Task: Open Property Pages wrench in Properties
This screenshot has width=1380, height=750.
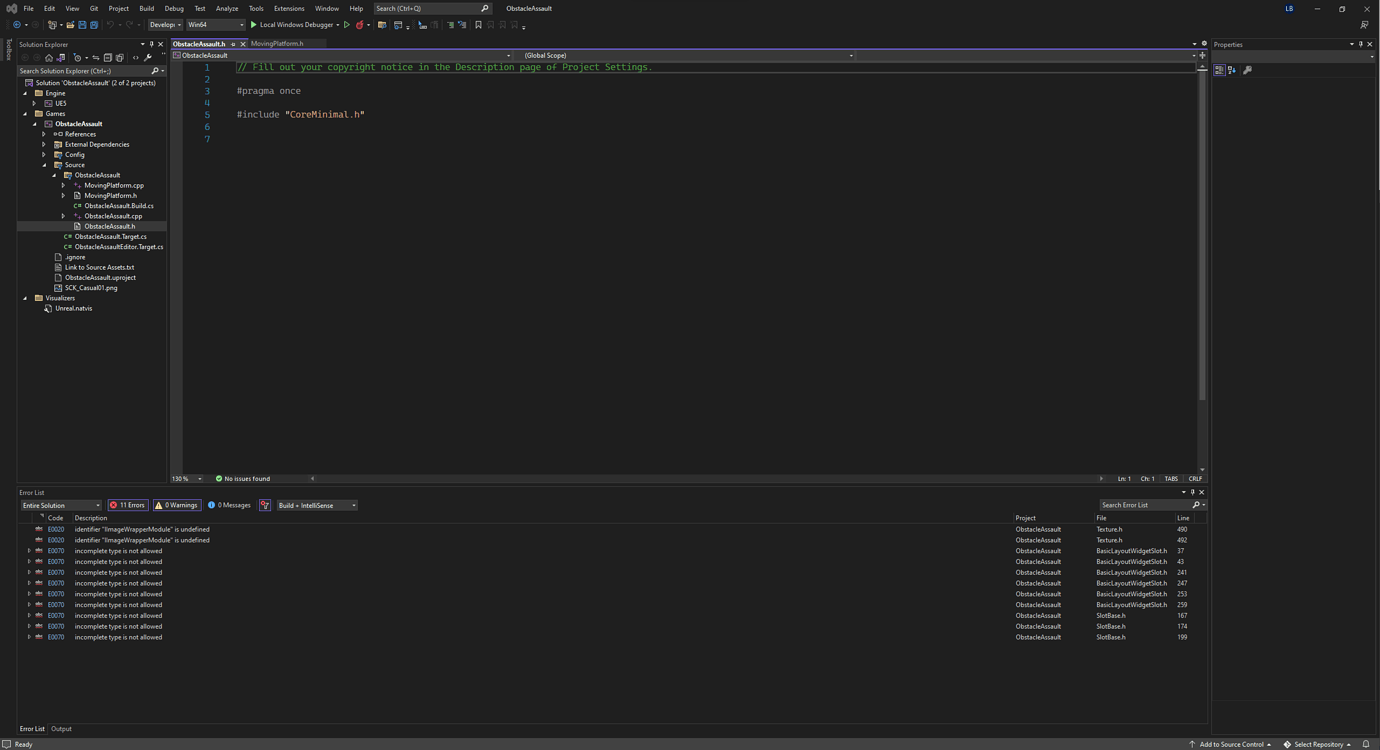Action: [1247, 70]
